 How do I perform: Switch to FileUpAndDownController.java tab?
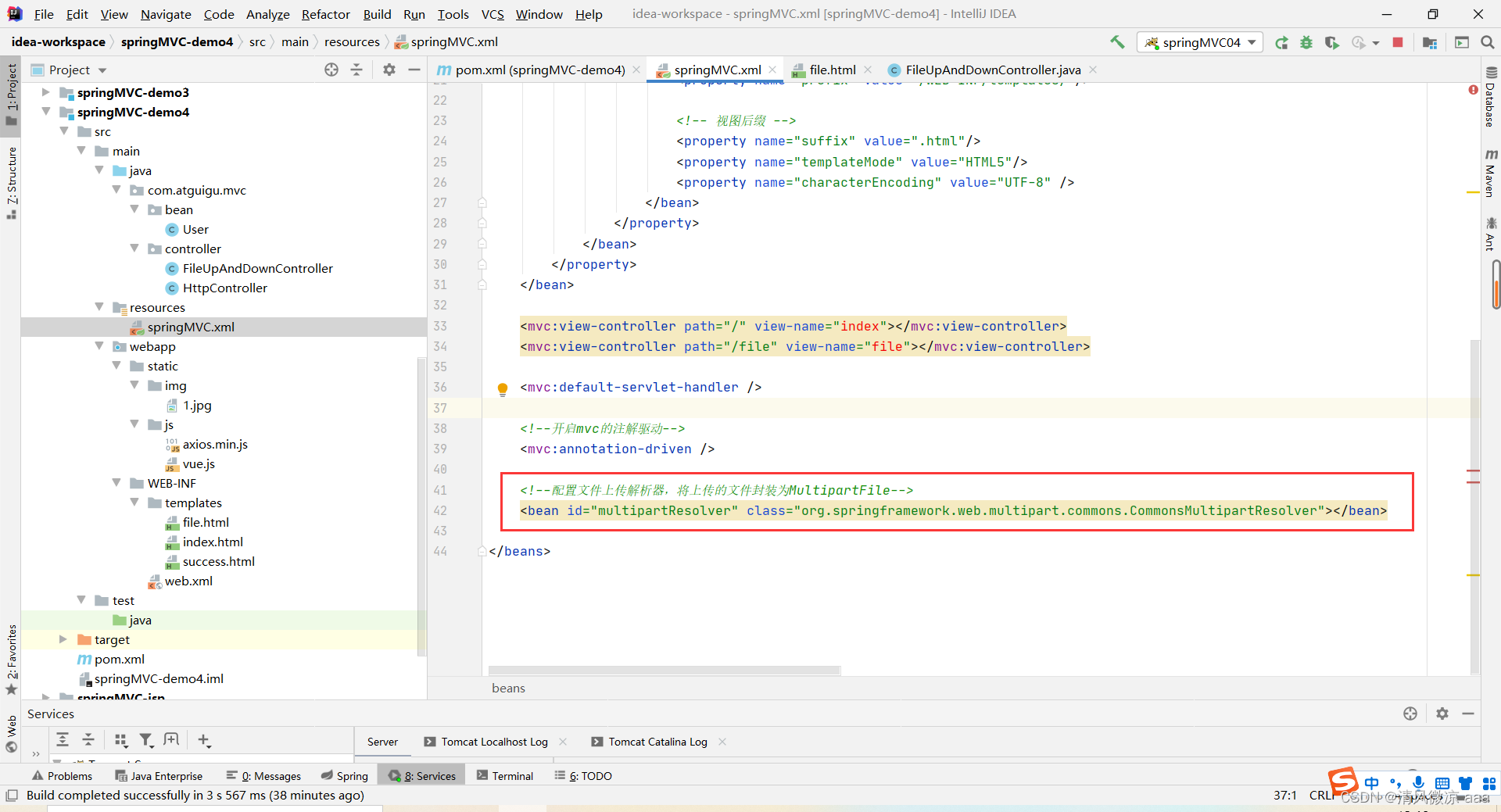click(x=993, y=70)
